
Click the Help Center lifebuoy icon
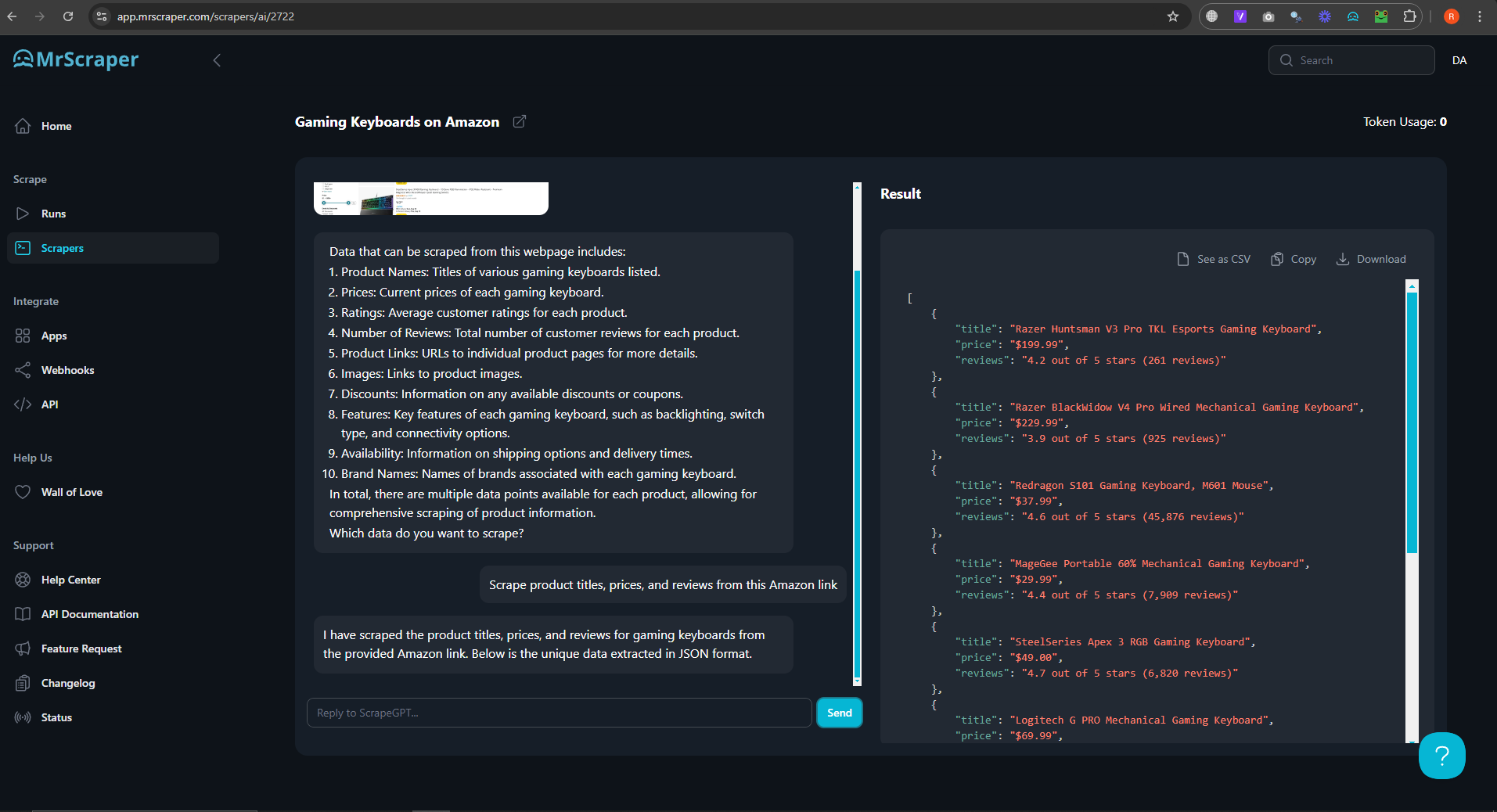pyautogui.click(x=23, y=580)
